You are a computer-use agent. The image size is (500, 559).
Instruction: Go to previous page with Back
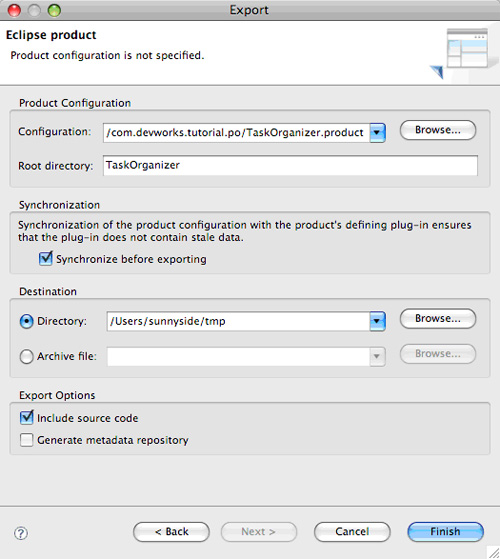click(x=171, y=532)
